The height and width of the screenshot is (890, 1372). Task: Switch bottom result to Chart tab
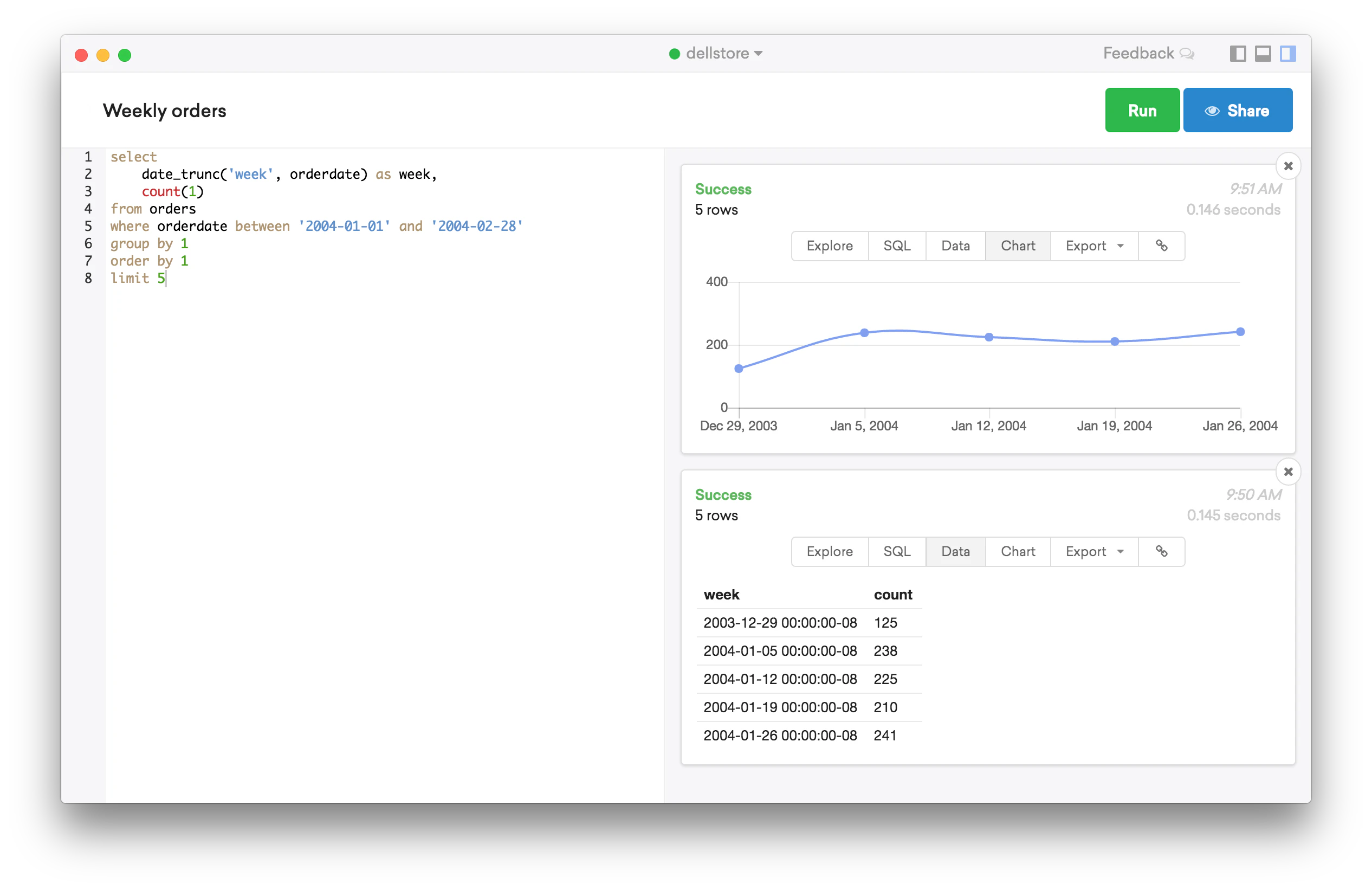[x=1018, y=551]
